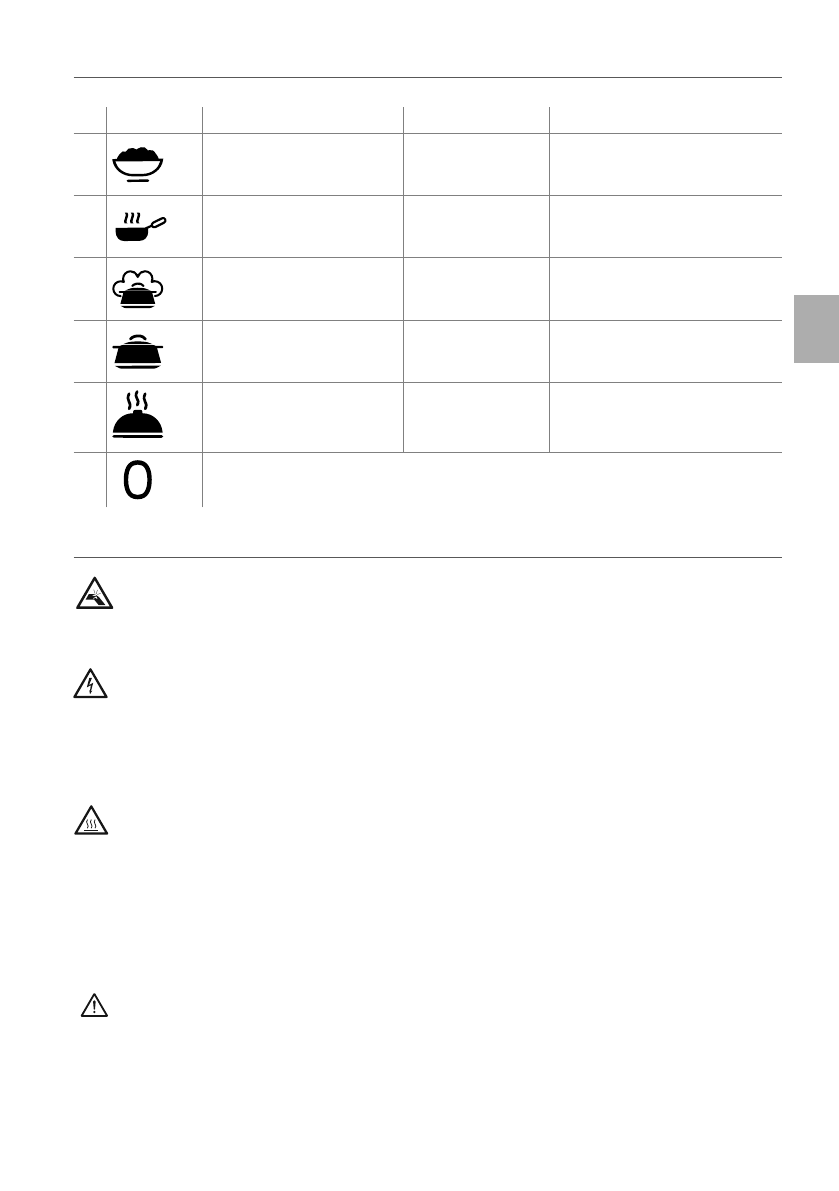Select the covered pot with lid icon
The image size is (839, 1191).
[138, 351]
